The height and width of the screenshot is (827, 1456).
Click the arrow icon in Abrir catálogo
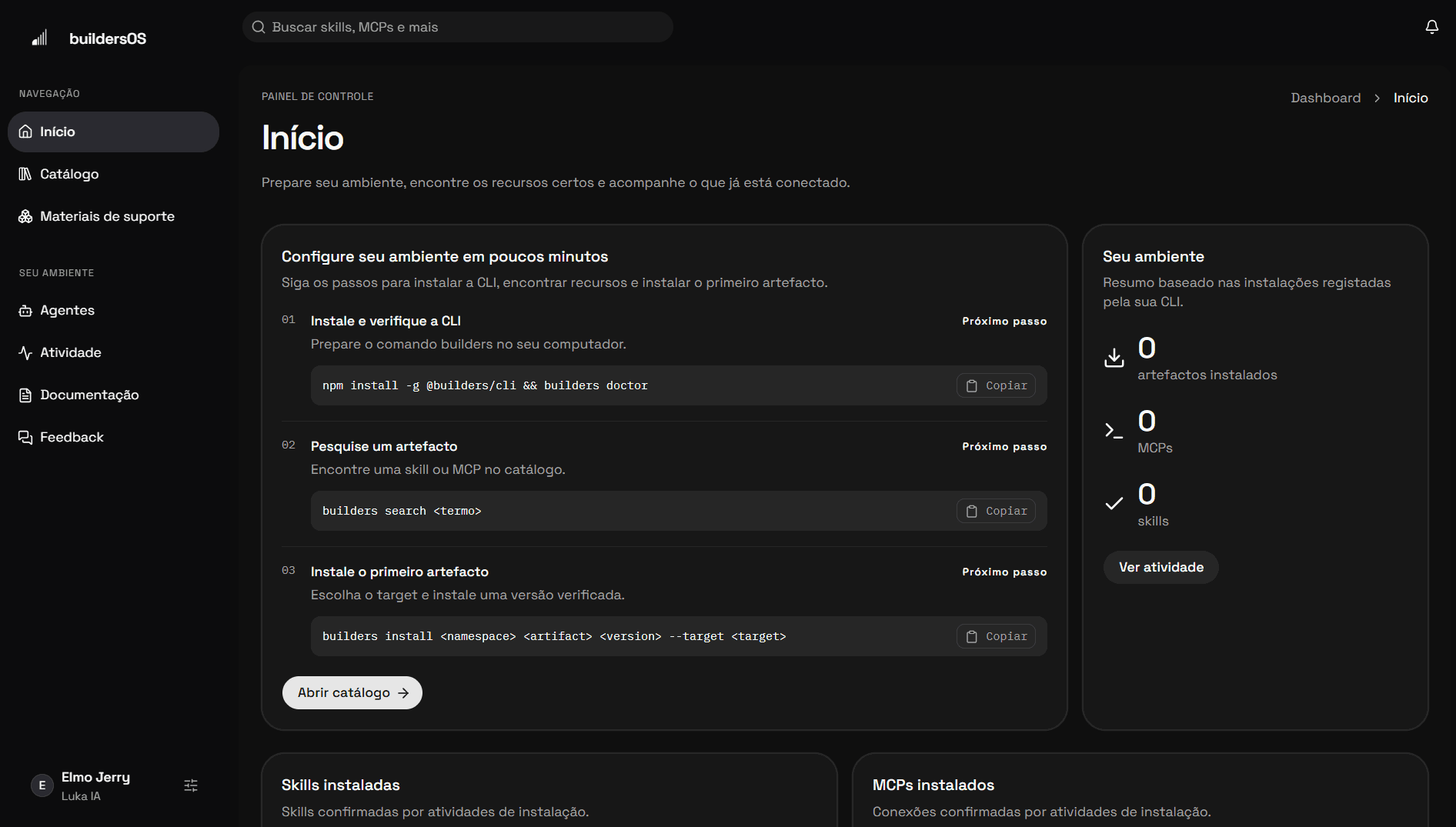[x=403, y=693]
